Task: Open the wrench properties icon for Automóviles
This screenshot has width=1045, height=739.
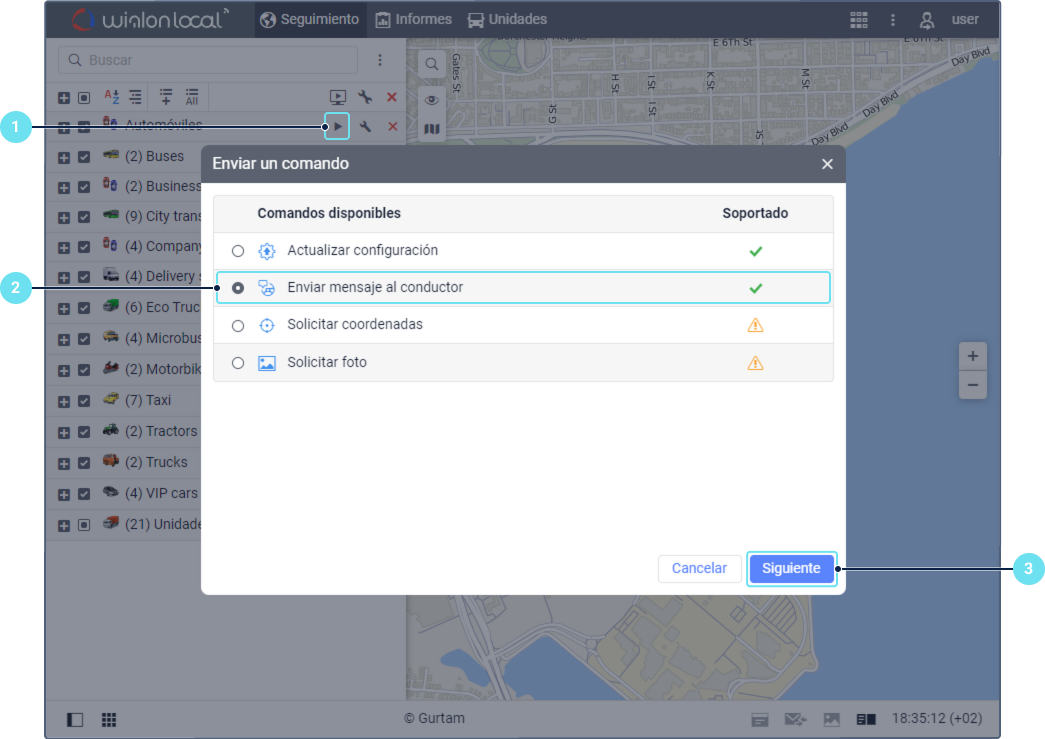Action: pos(366,127)
